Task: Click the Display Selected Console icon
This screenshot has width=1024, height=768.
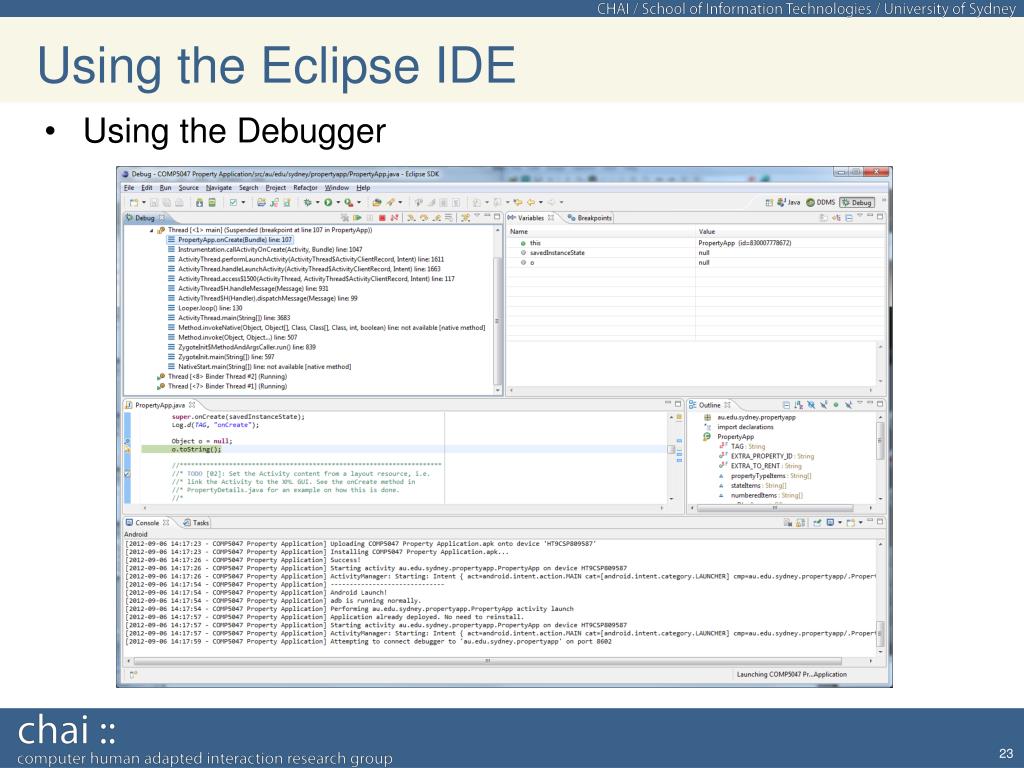Action: [x=830, y=522]
